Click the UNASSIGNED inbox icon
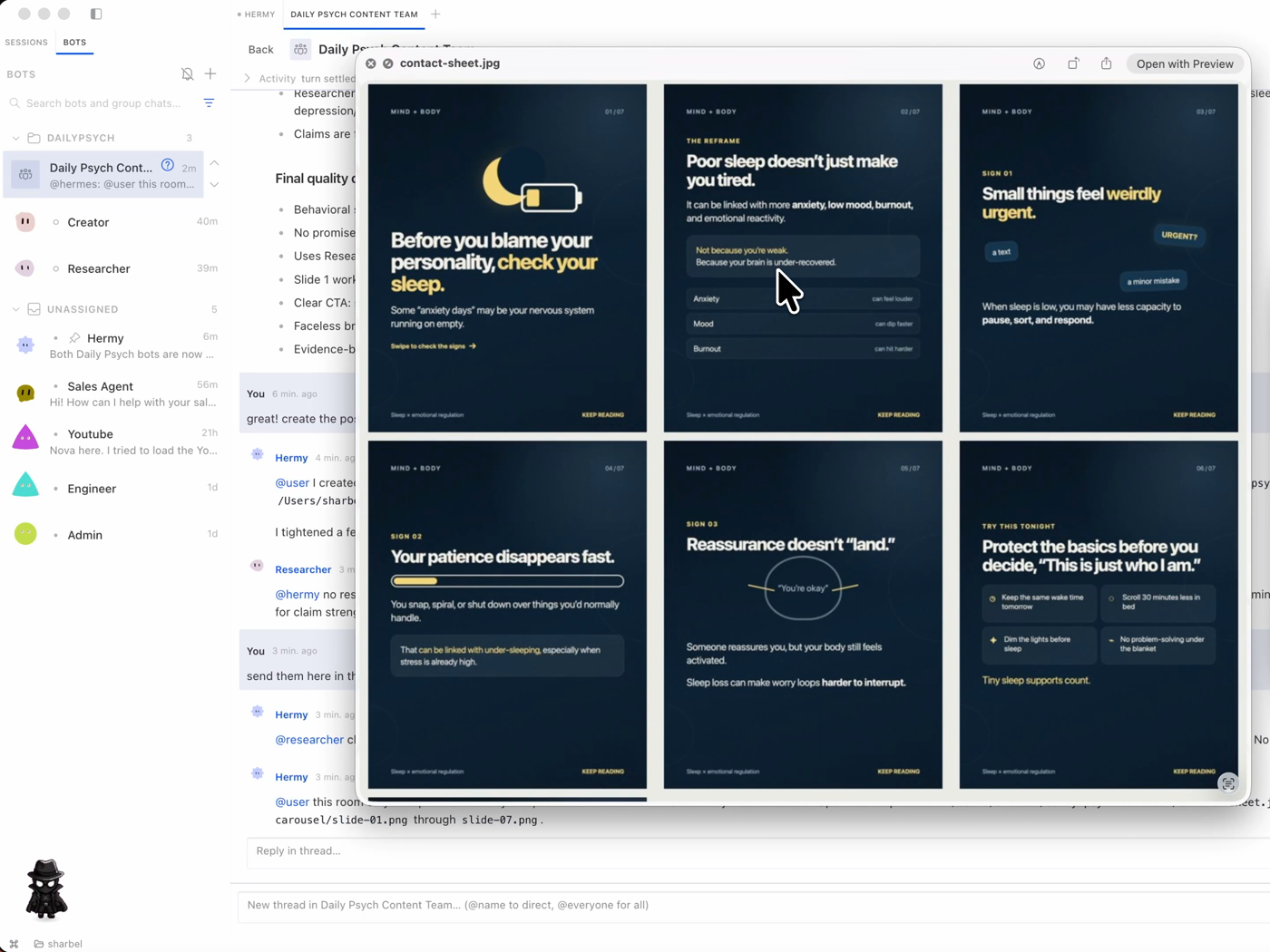The height and width of the screenshot is (952, 1270). coord(34,309)
